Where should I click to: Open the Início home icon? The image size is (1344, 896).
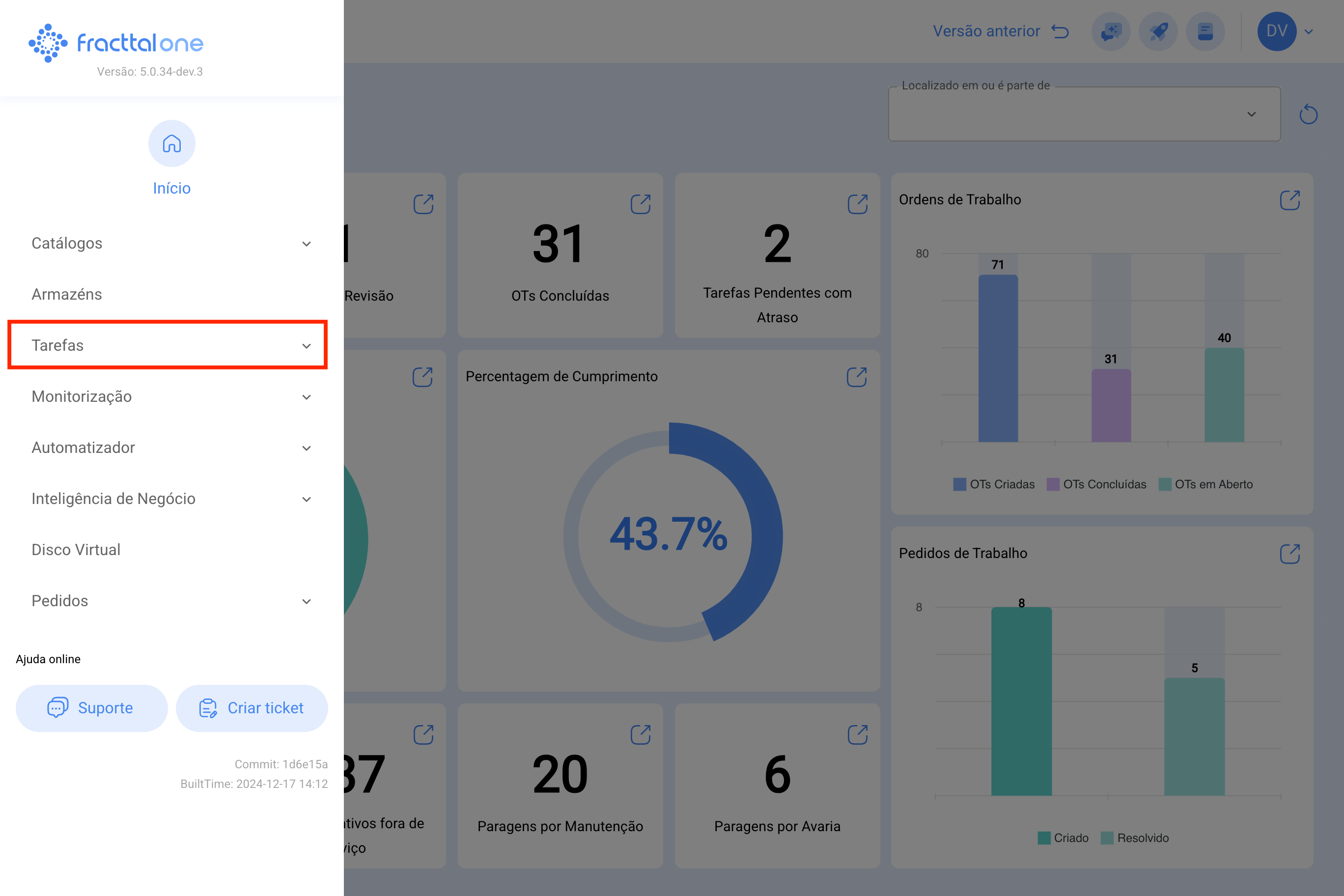click(x=171, y=143)
